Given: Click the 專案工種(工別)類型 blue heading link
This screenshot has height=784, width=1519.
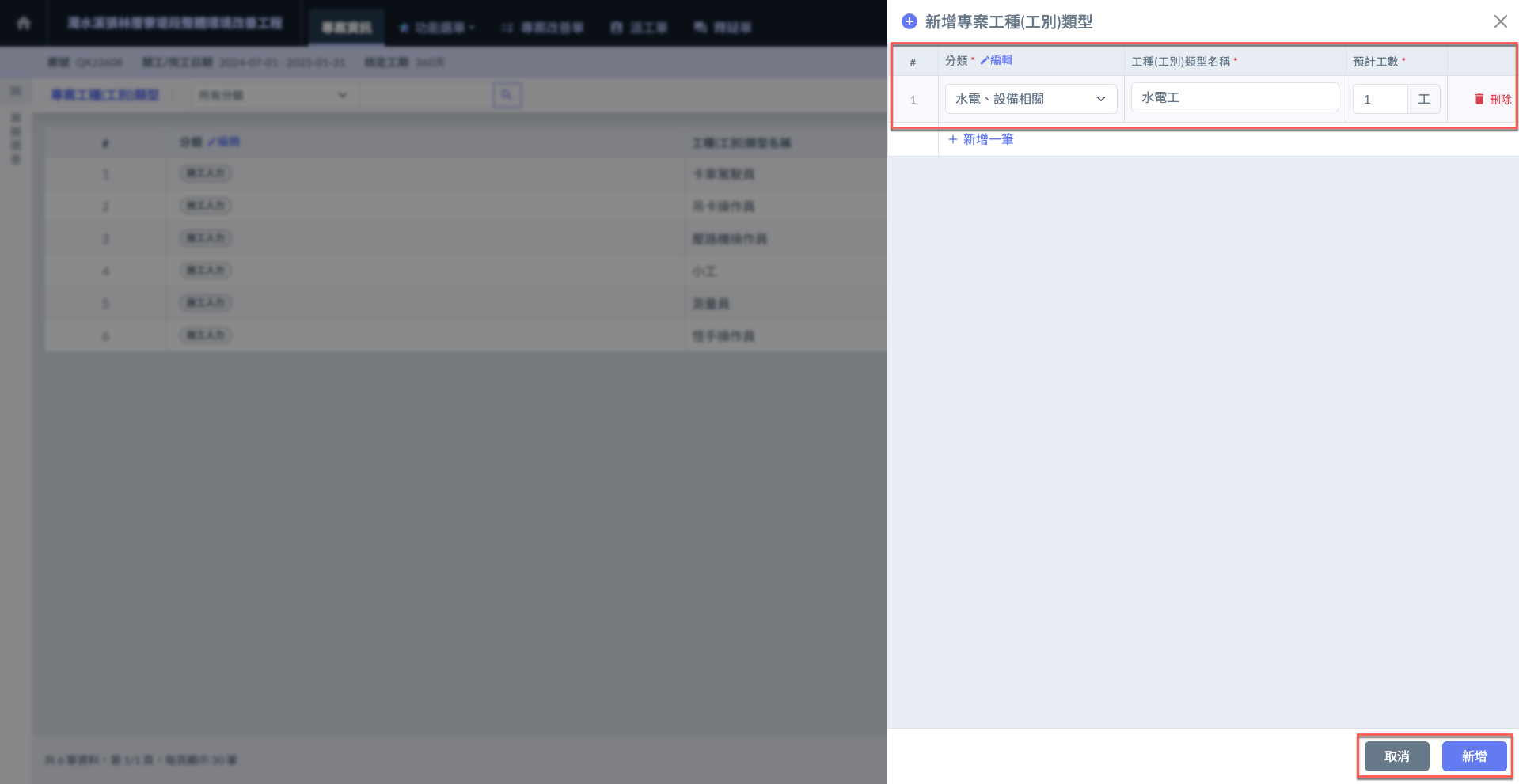Looking at the screenshot, I should tap(105, 95).
